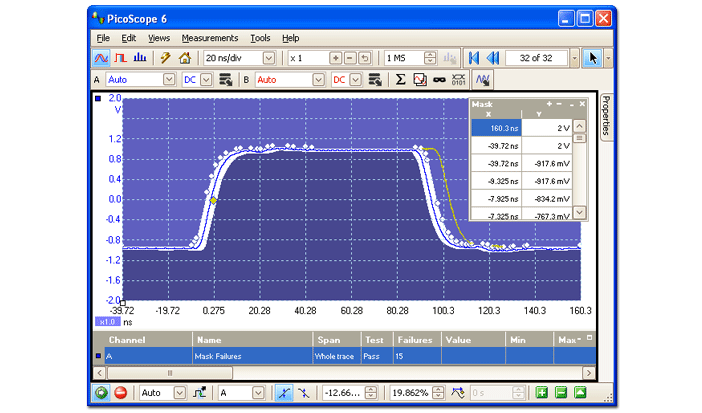
Task: Open the Signal Generator icon
Action: pos(483,80)
